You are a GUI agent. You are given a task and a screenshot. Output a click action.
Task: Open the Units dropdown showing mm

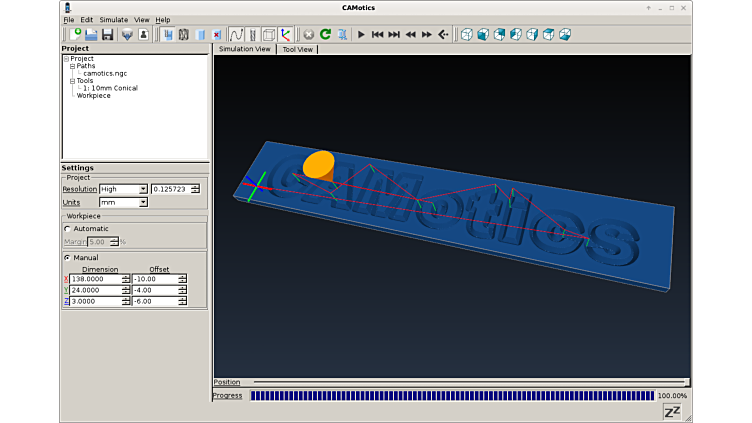123,202
